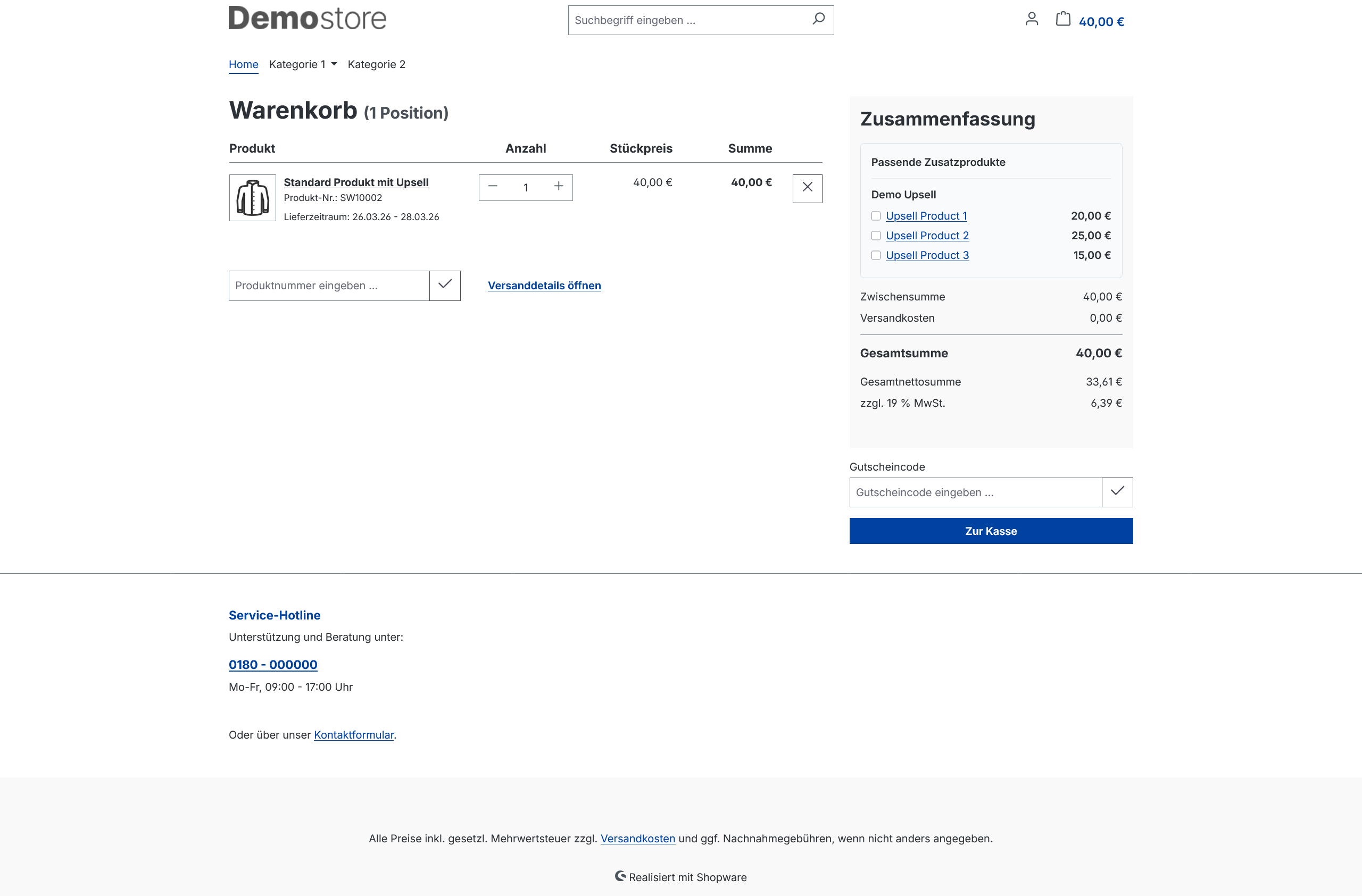
Task: Go to the Home menu item
Action: [243, 64]
